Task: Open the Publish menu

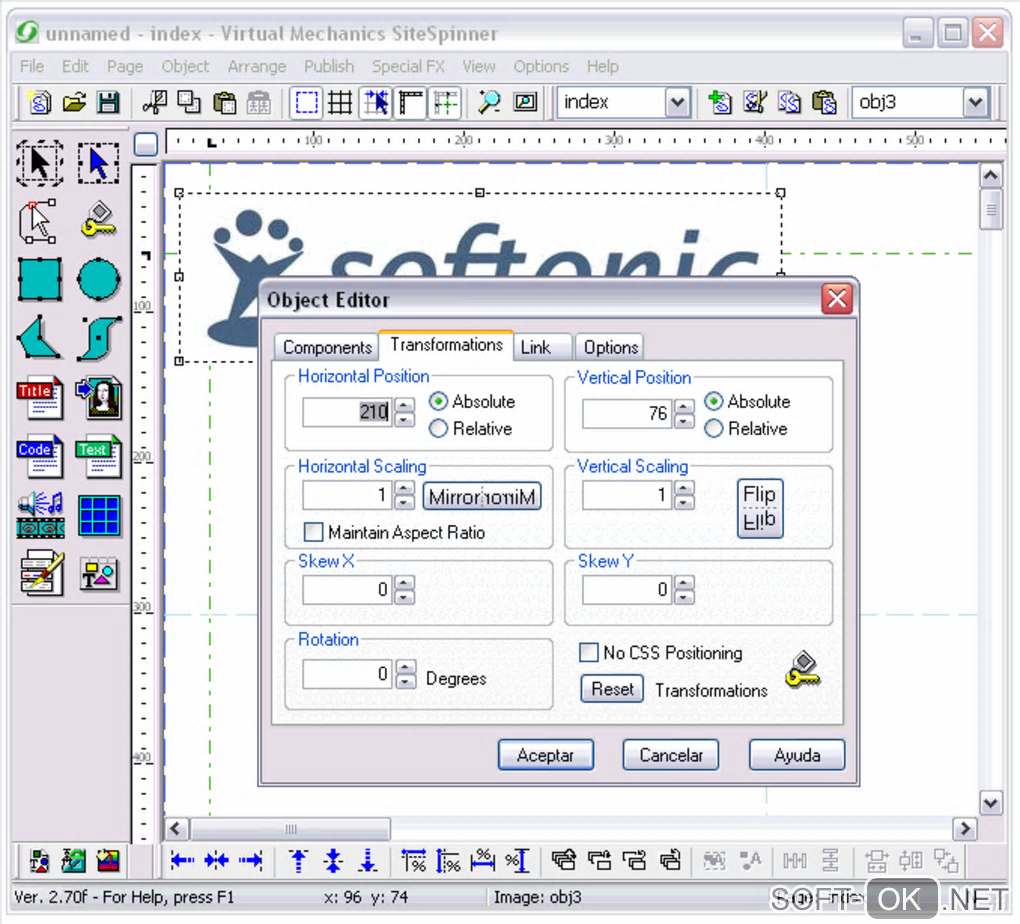Action: [329, 66]
